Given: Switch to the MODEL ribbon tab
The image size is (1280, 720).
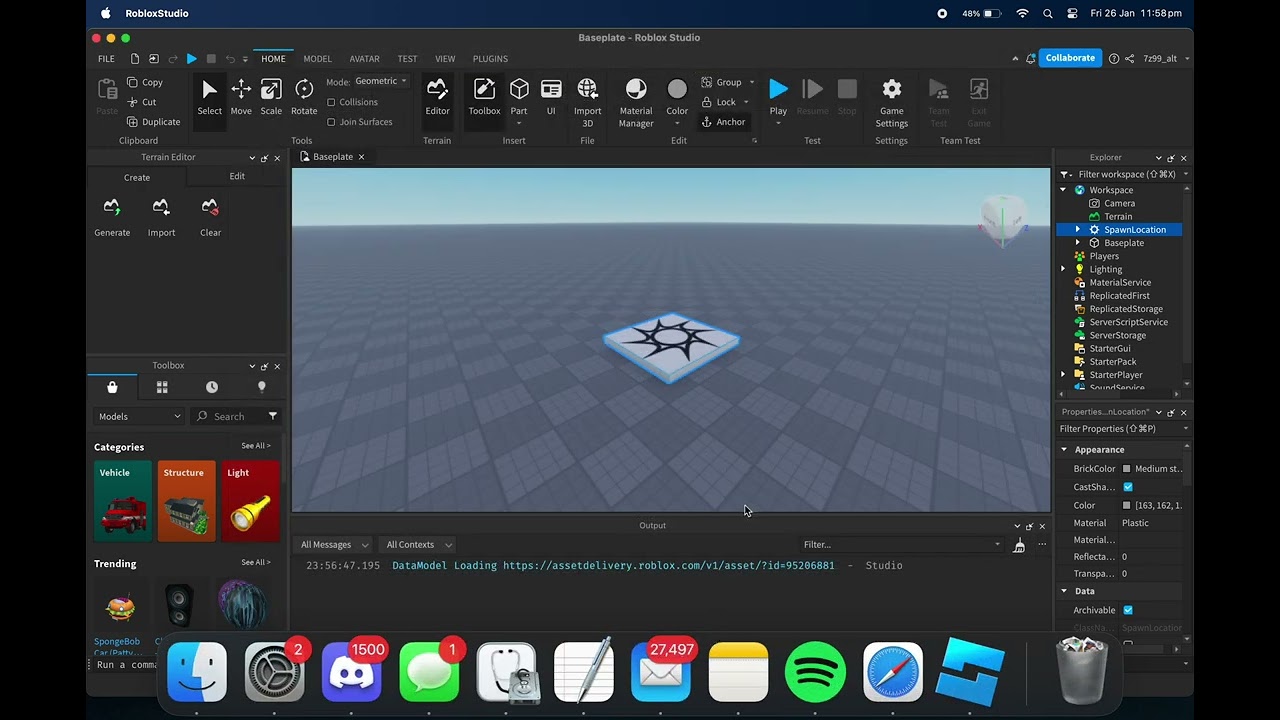Looking at the screenshot, I should coord(317,59).
